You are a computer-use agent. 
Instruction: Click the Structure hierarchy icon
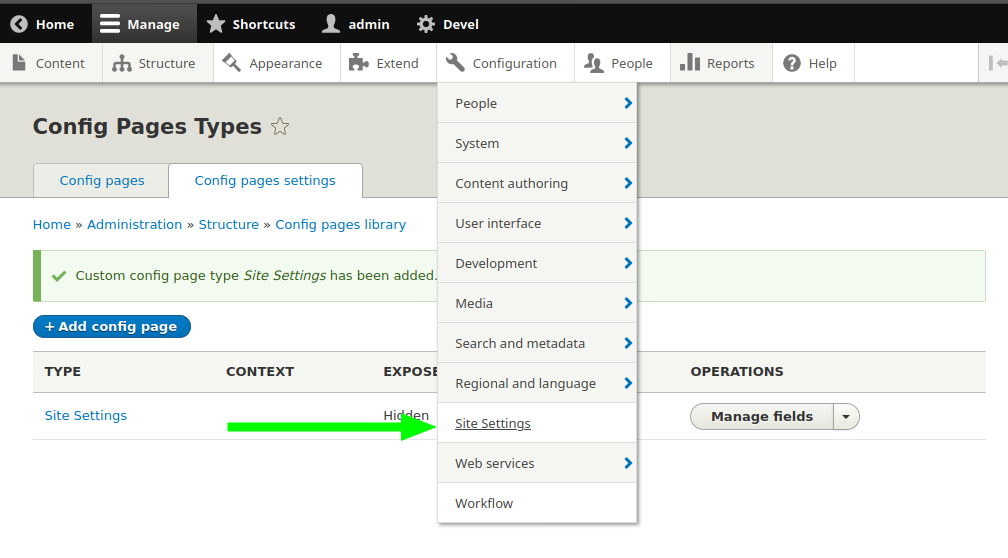click(x=122, y=63)
